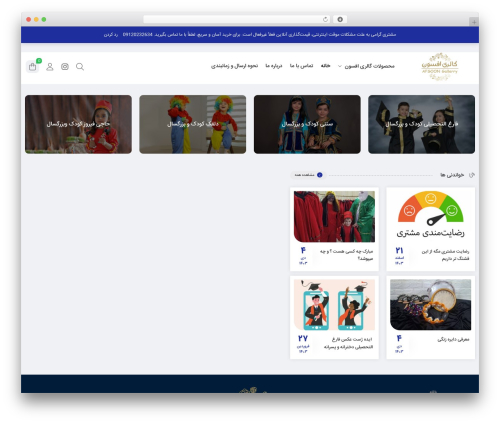500x423 pixels.
Task: Open the customer satisfaction gauge article image
Action: pyautogui.click(x=430, y=216)
